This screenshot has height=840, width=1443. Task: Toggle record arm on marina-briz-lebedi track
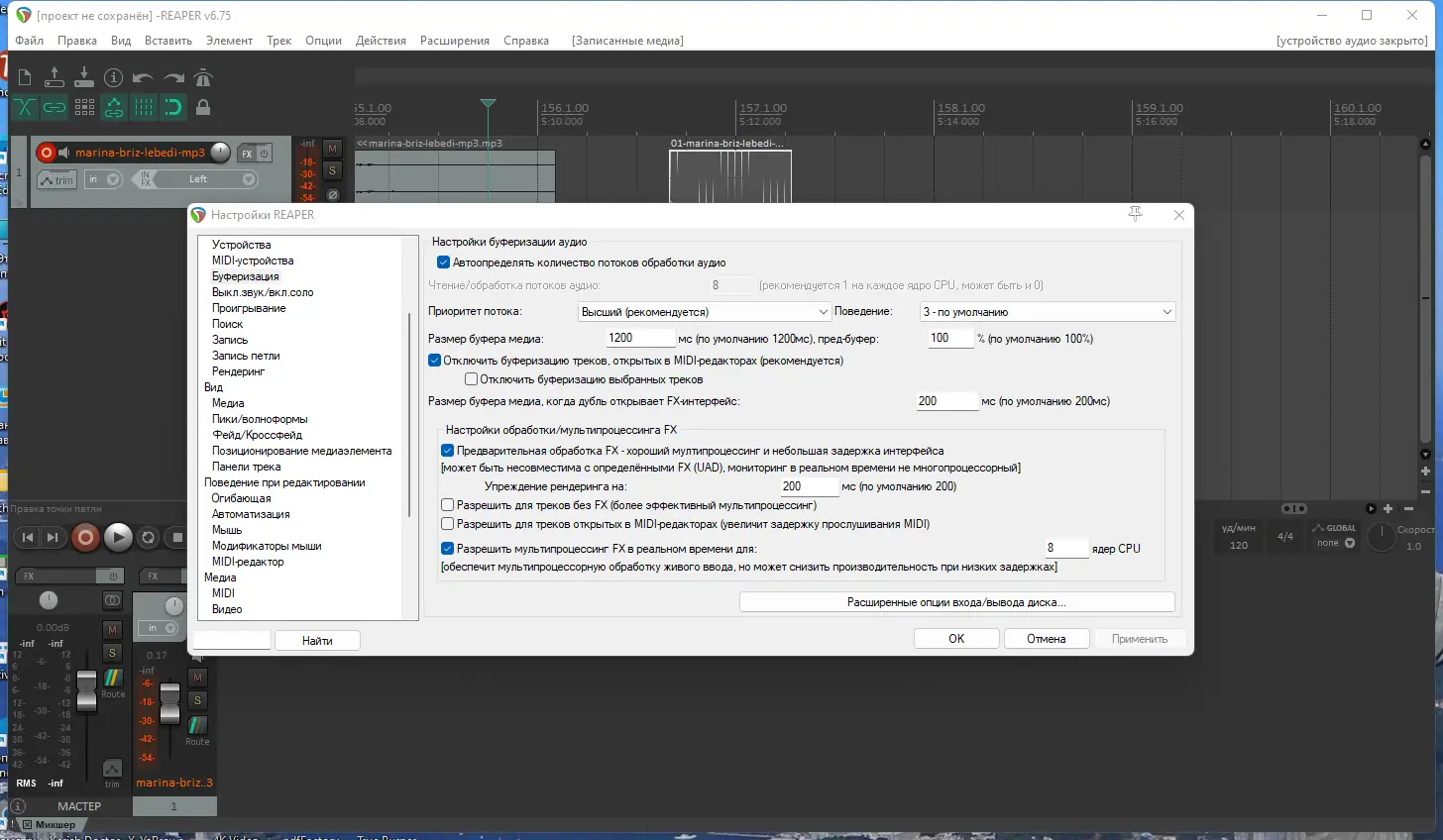click(x=46, y=153)
